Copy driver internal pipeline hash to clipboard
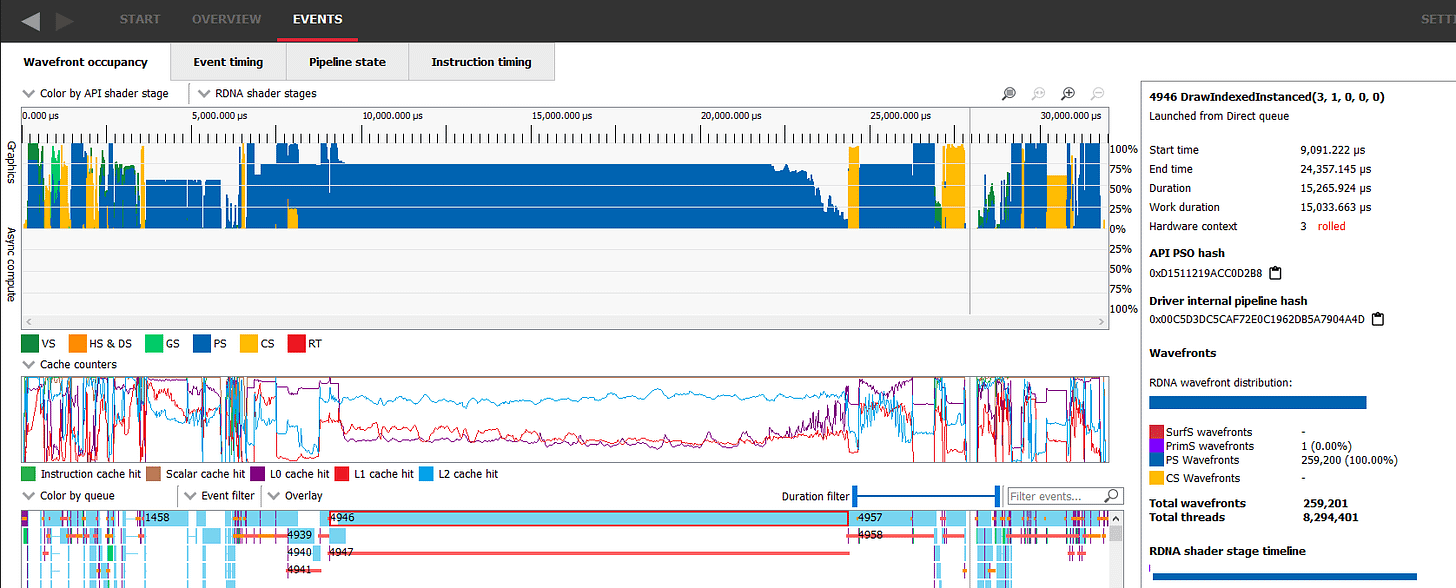Image resolution: width=1456 pixels, height=588 pixels. pyautogui.click(x=1378, y=320)
